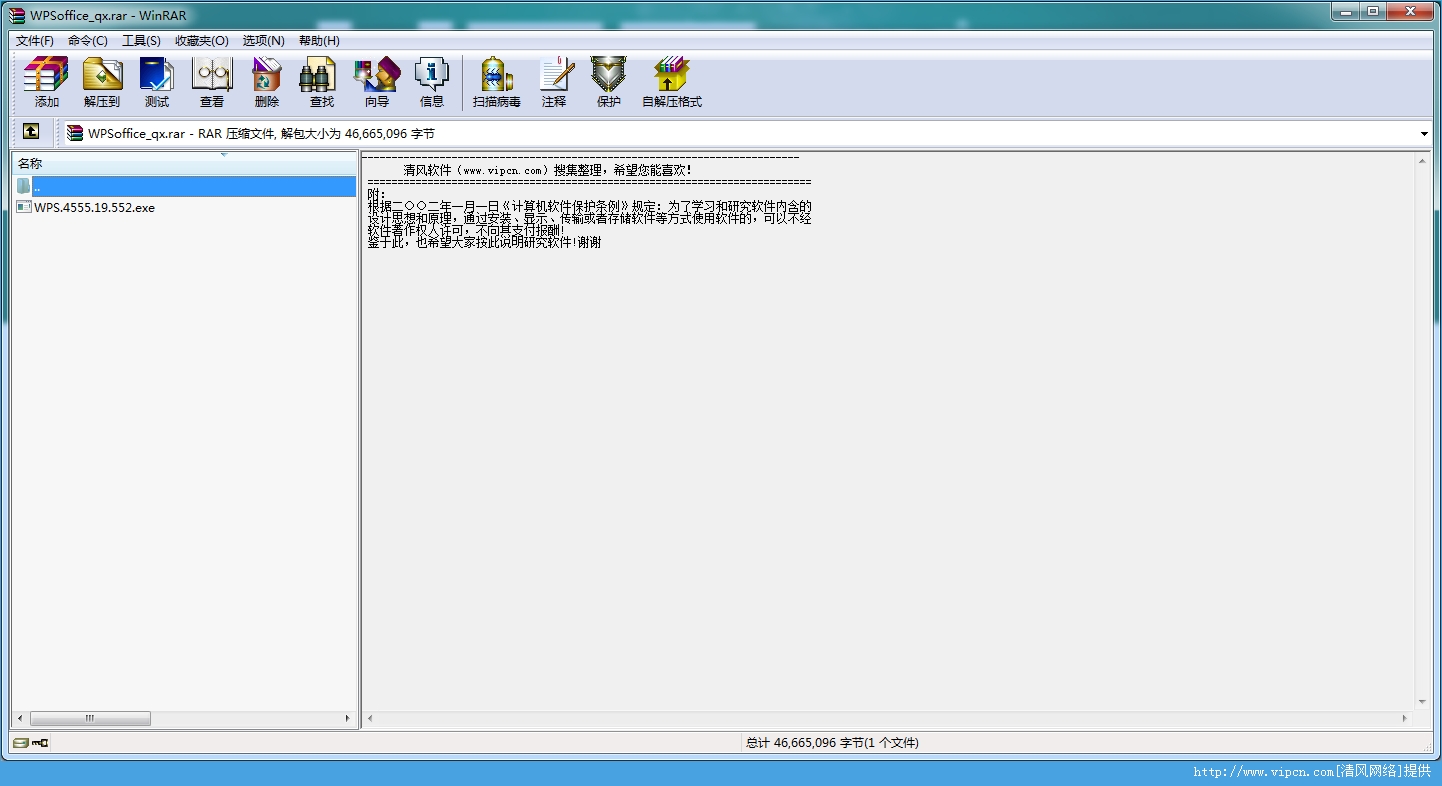Image resolution: width=1442 pixels, height=786 pixels.
Task: Open the Find (查找) binoculars icon
Action: pos(322,81)
